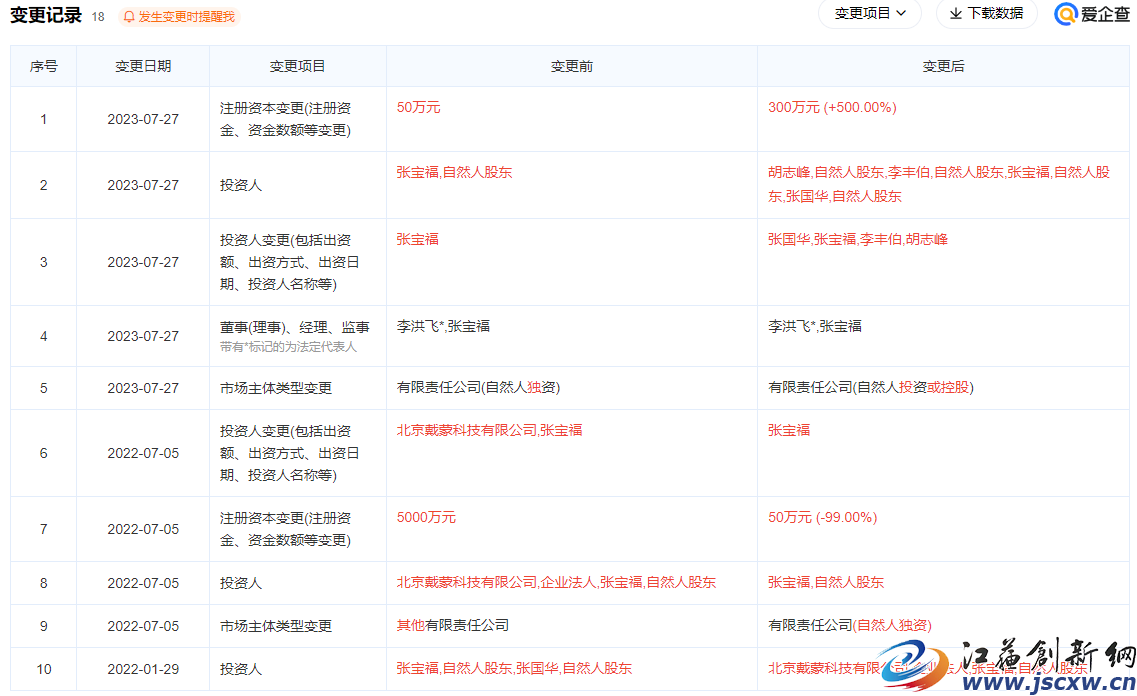Image resolution: width=1137 pixels, height=696 pixels.
Task: Click 有限责任公司(自然人投资或控股) in row 5
Action: point(870,387)
